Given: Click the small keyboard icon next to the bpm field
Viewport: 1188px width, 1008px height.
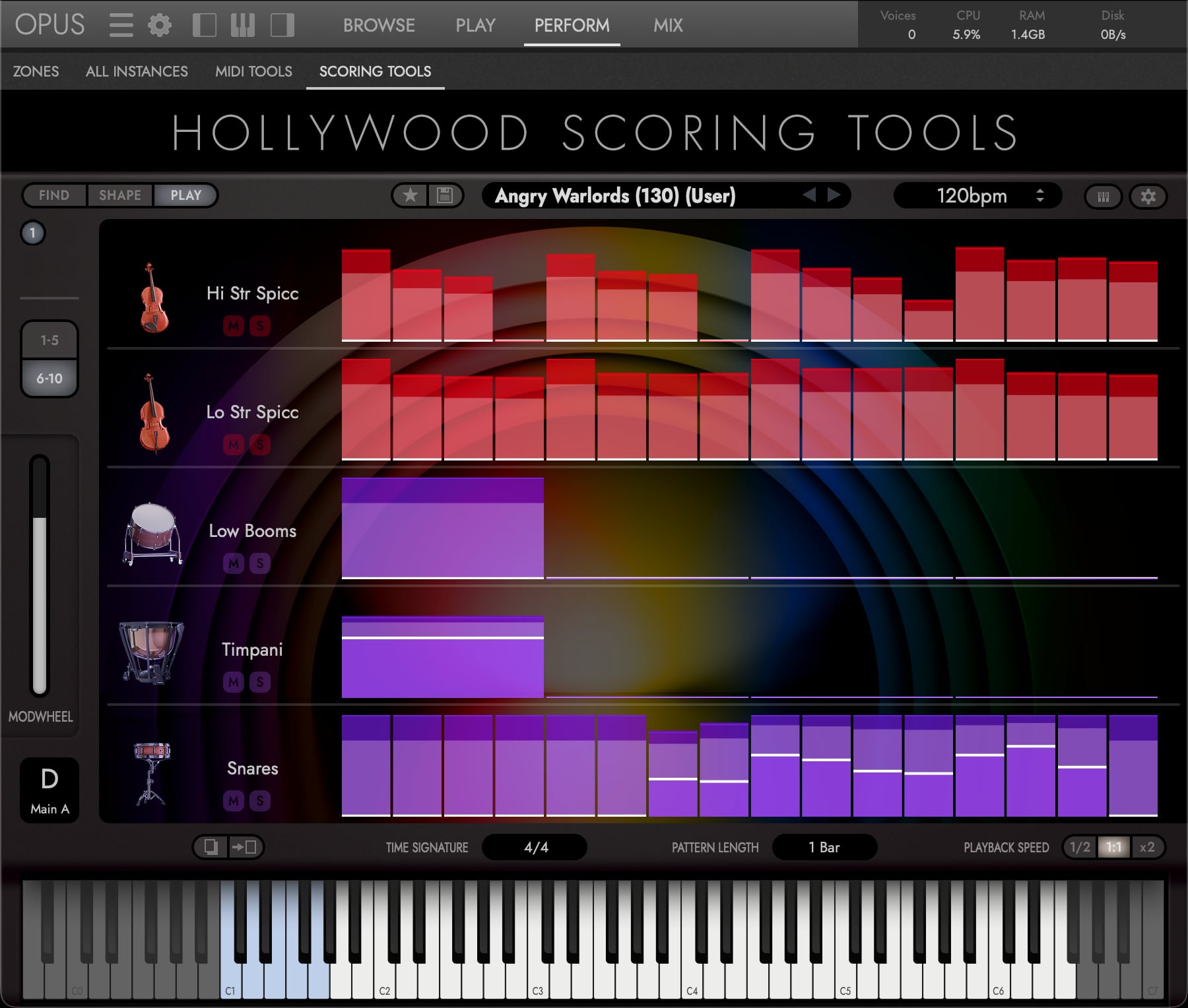Looking at the screenshot, I should (x=1103, y=197).
